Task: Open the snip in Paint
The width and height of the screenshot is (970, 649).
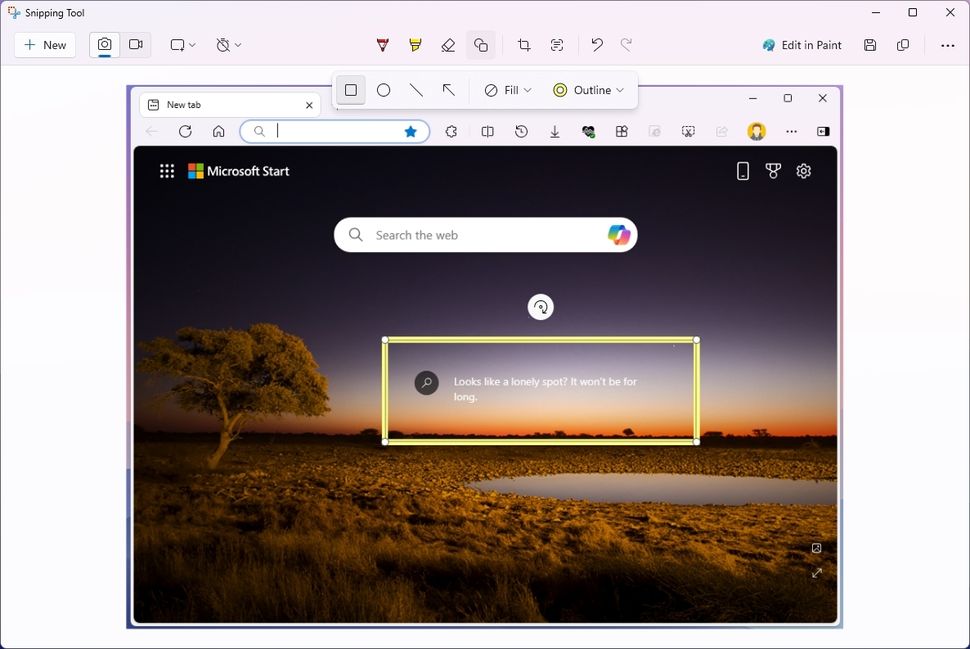Action: [x=801, y=45]
